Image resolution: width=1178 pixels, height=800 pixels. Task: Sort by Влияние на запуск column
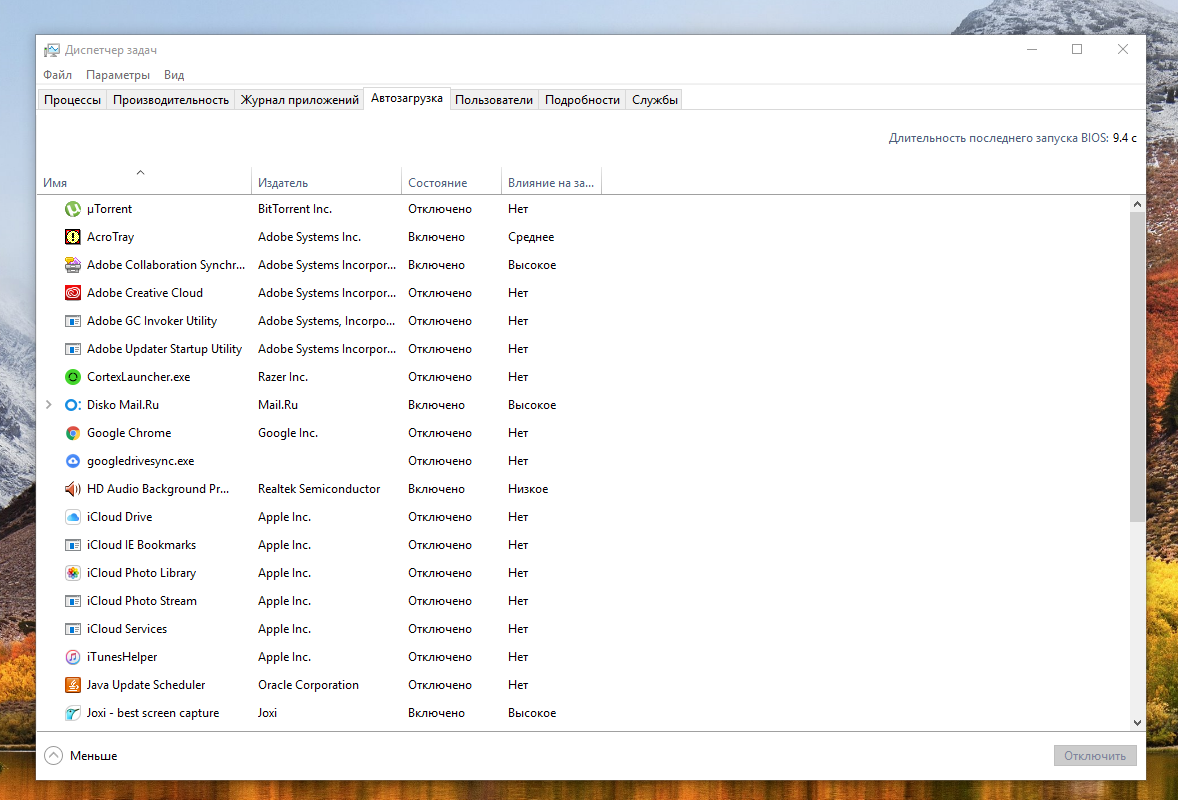pyautogui.click(x=551, y=183)
